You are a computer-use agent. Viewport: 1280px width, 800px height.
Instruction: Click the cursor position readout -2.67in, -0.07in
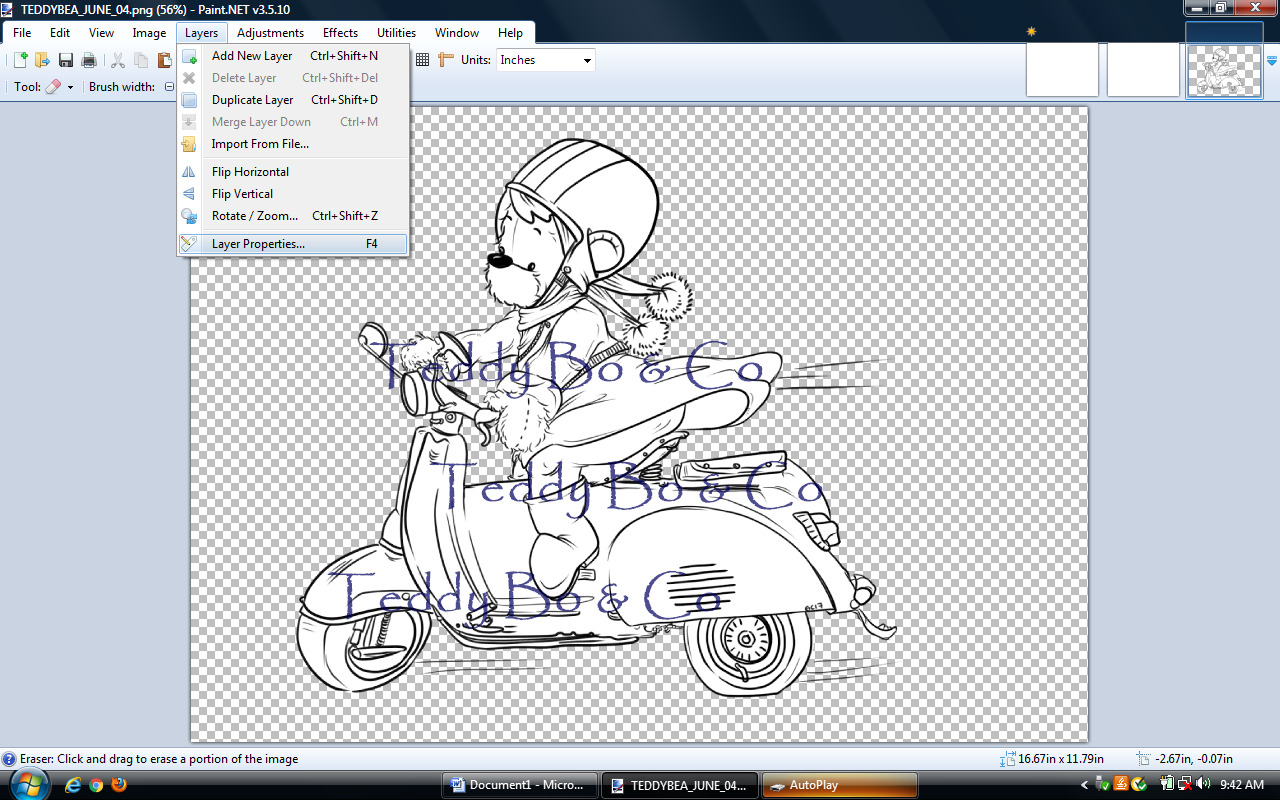pyautogui.click(x=1194, y=759)
